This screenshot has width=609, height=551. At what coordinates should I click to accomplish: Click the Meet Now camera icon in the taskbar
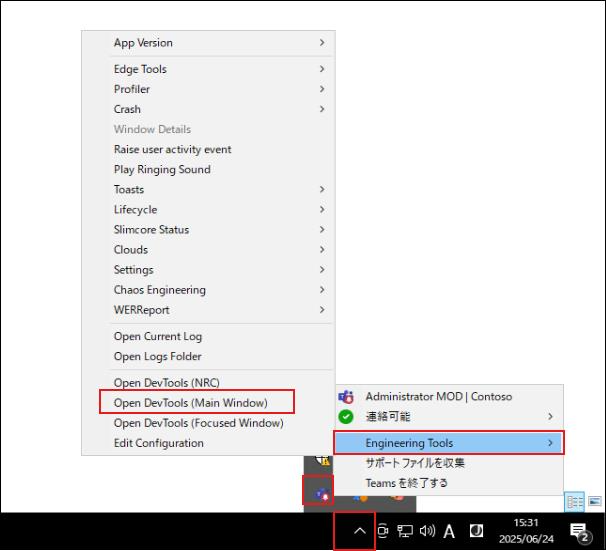click(x=383, y=530)
